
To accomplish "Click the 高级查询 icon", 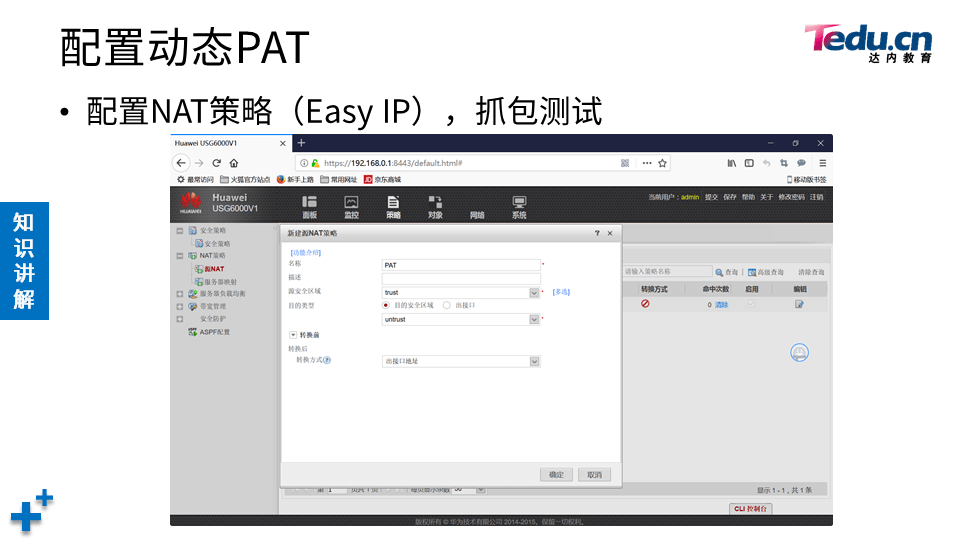I will pos(752,272).
